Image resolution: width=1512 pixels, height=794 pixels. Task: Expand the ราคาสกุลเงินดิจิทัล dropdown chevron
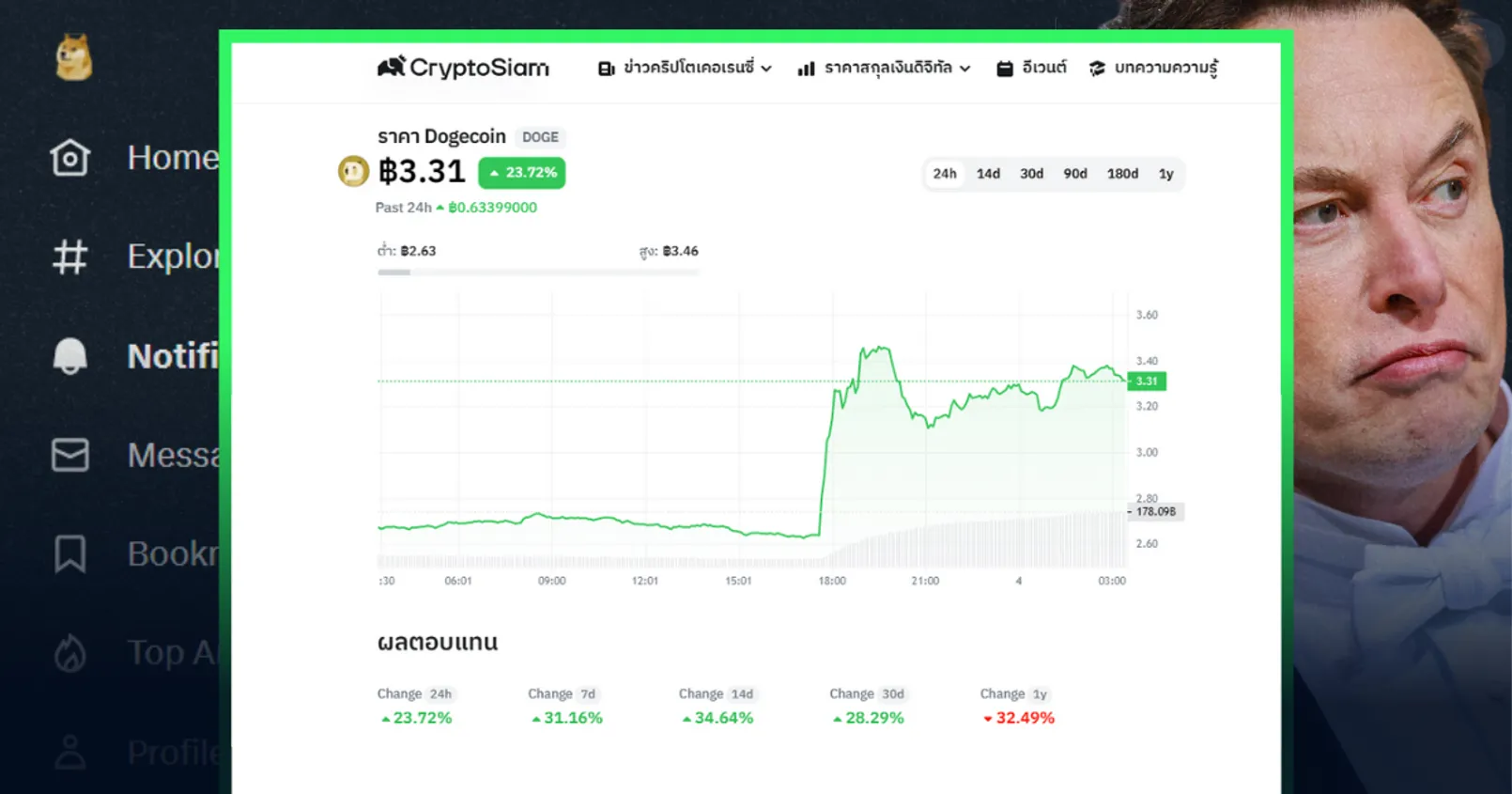click(x=964, y=69)
